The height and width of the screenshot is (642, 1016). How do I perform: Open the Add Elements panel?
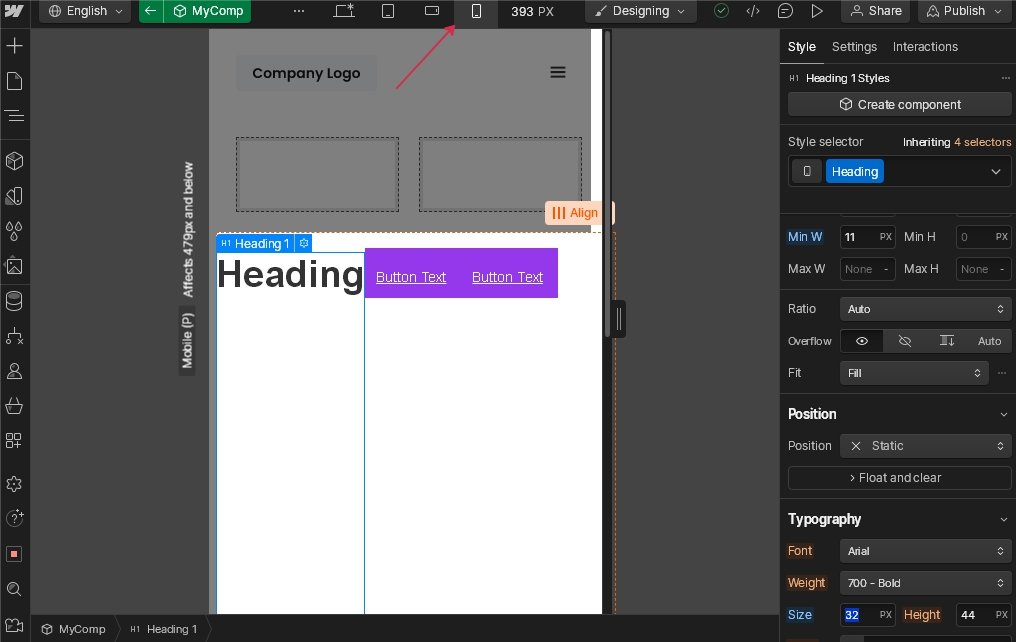pos(14,46)
